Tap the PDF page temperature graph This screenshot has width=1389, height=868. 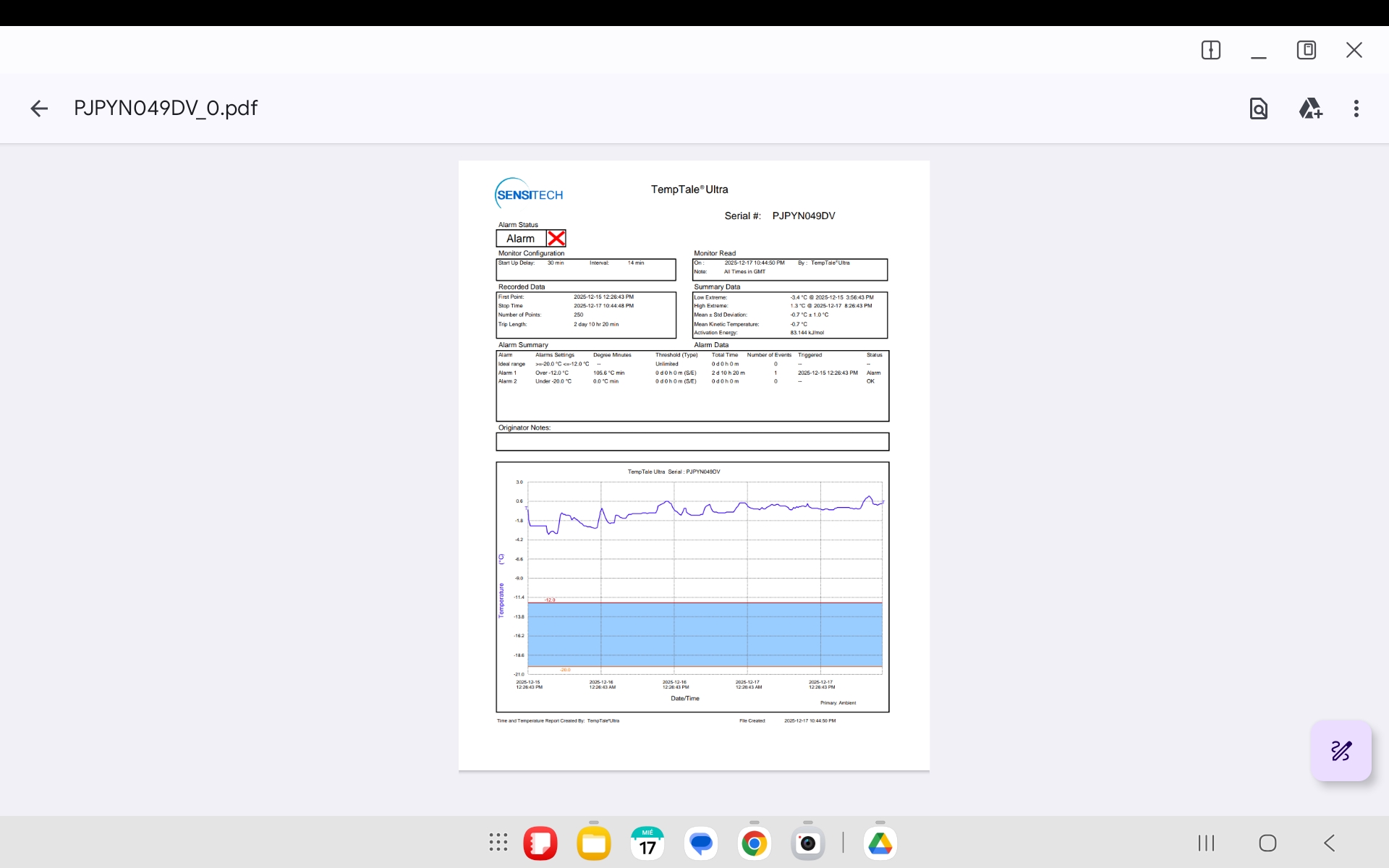692,586
